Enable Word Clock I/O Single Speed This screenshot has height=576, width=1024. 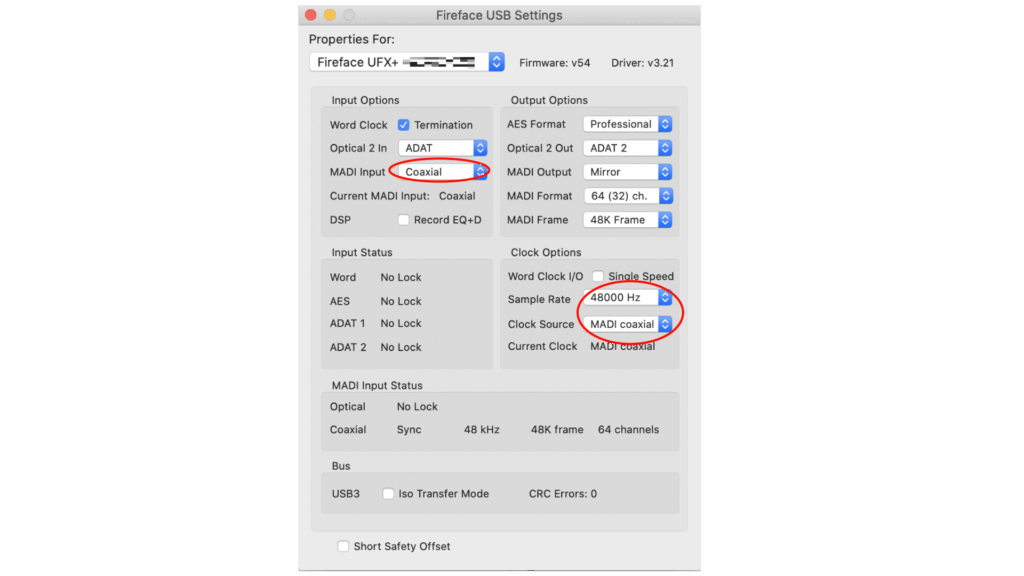tap(598, 277)
